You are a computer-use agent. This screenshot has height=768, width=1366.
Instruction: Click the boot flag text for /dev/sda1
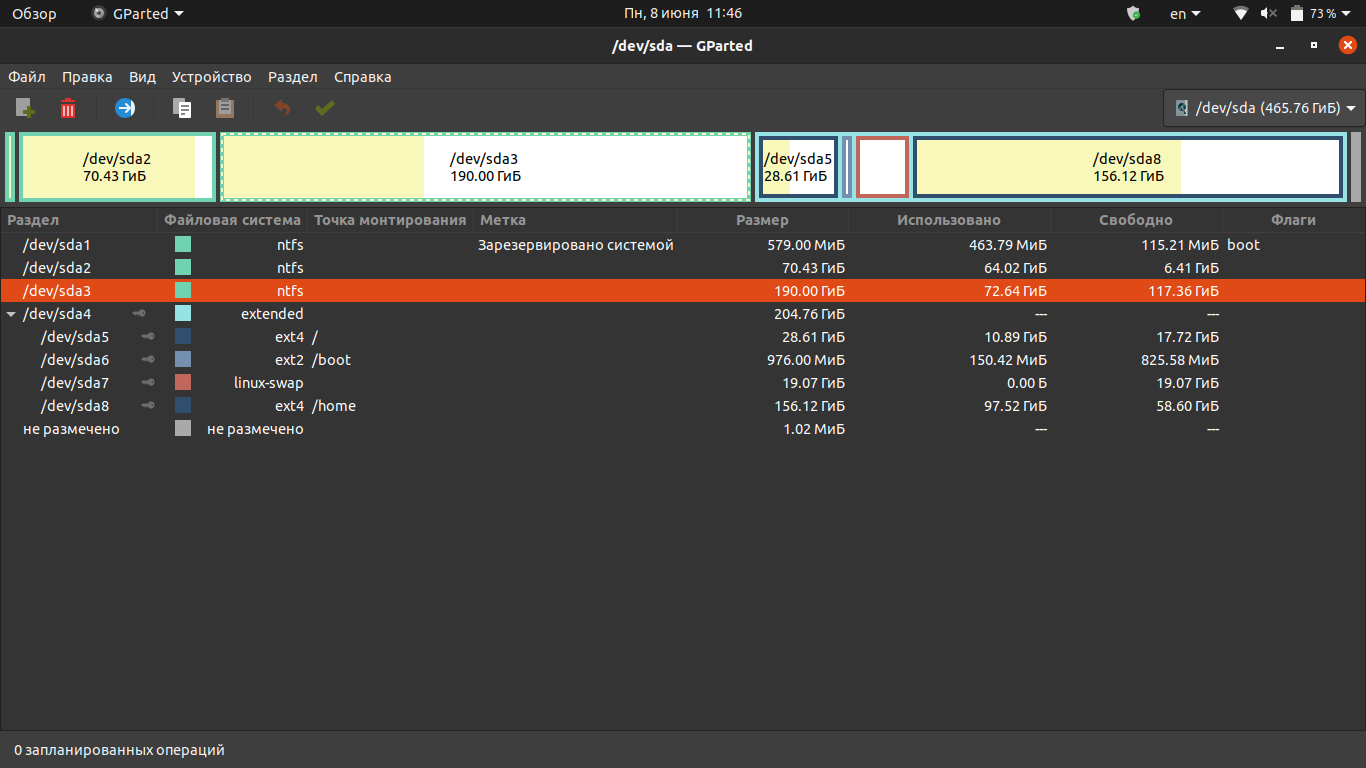[x=1244, y=245]
